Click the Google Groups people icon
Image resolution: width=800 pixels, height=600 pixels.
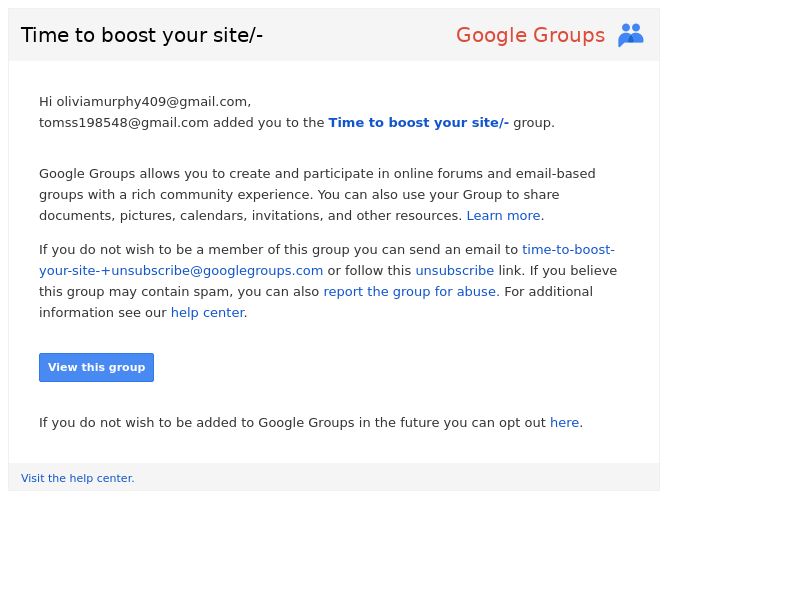[x=630, y=35]
